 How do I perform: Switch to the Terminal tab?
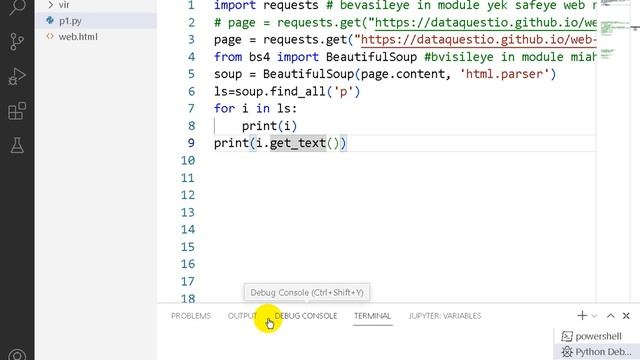(x=373, y=316)
